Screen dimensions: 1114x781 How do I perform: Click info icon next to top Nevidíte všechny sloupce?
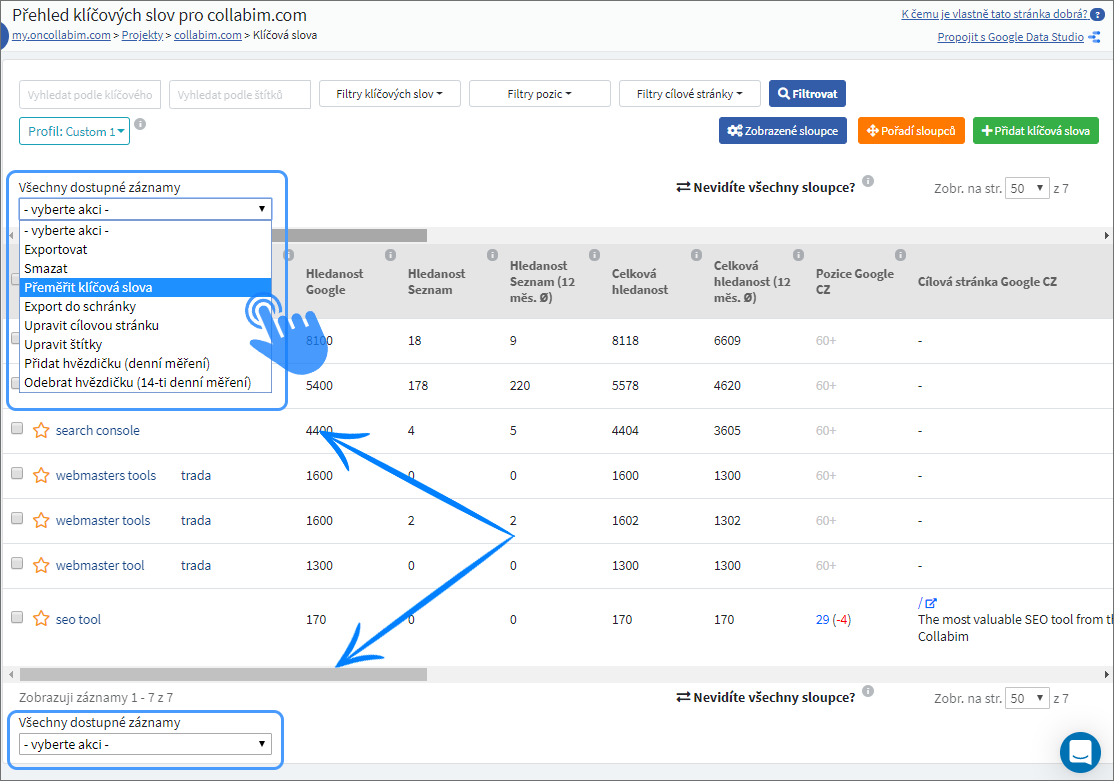(868, 181)
